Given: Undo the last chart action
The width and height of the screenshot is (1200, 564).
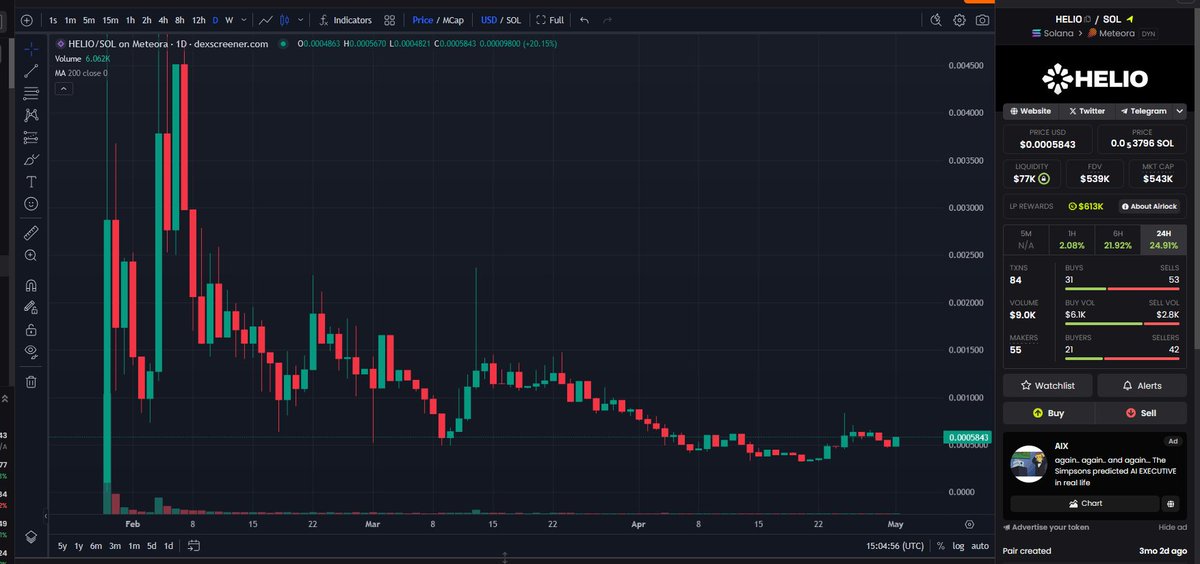Looking at the screenshot, I should coord(585,20).
